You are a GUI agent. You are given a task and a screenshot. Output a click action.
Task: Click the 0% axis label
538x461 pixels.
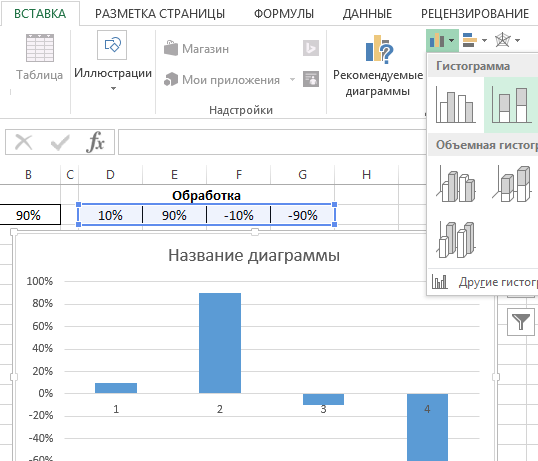point(46,393)
